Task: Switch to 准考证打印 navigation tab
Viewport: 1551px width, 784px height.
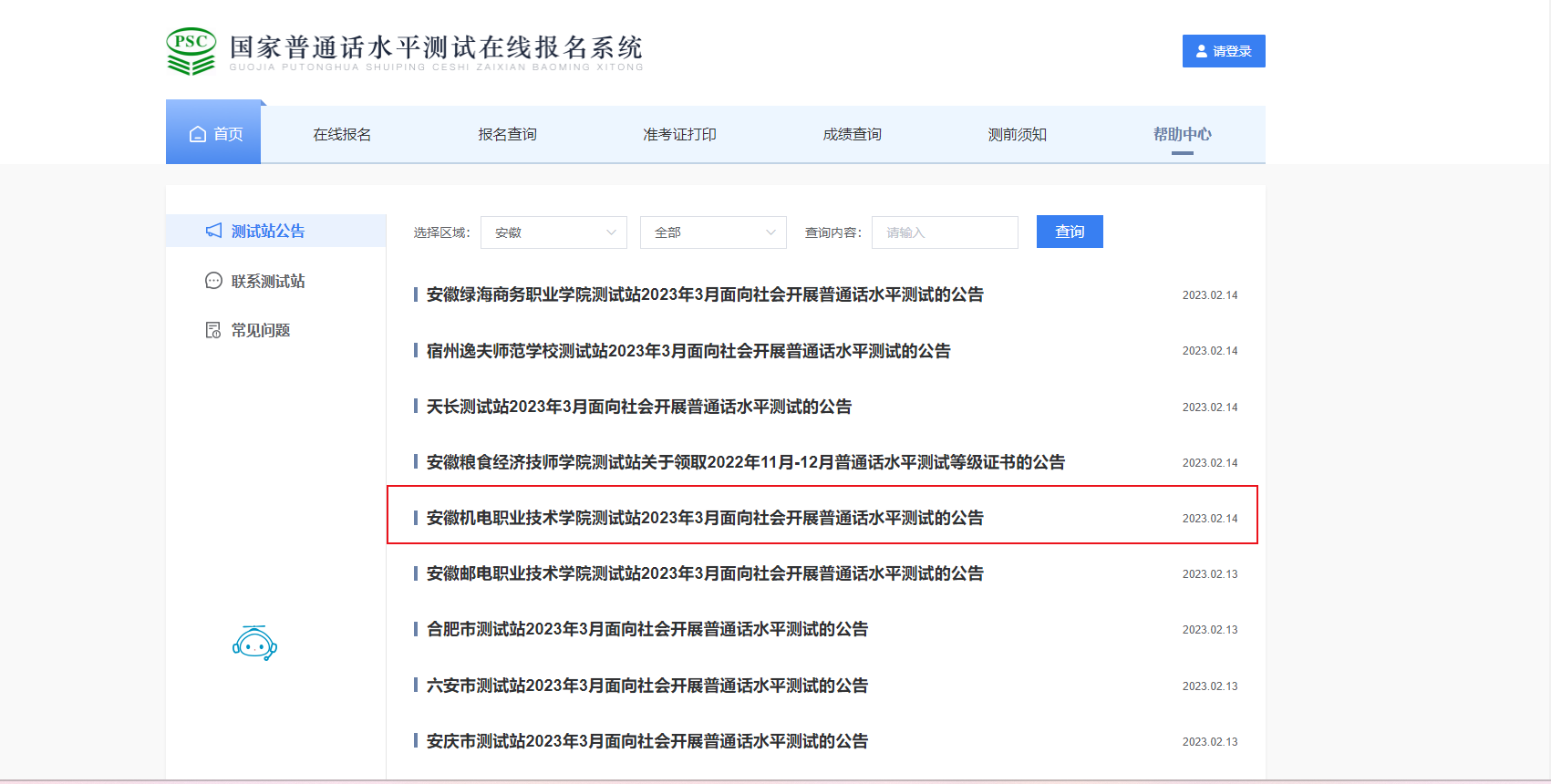Action: click(679, 135)
